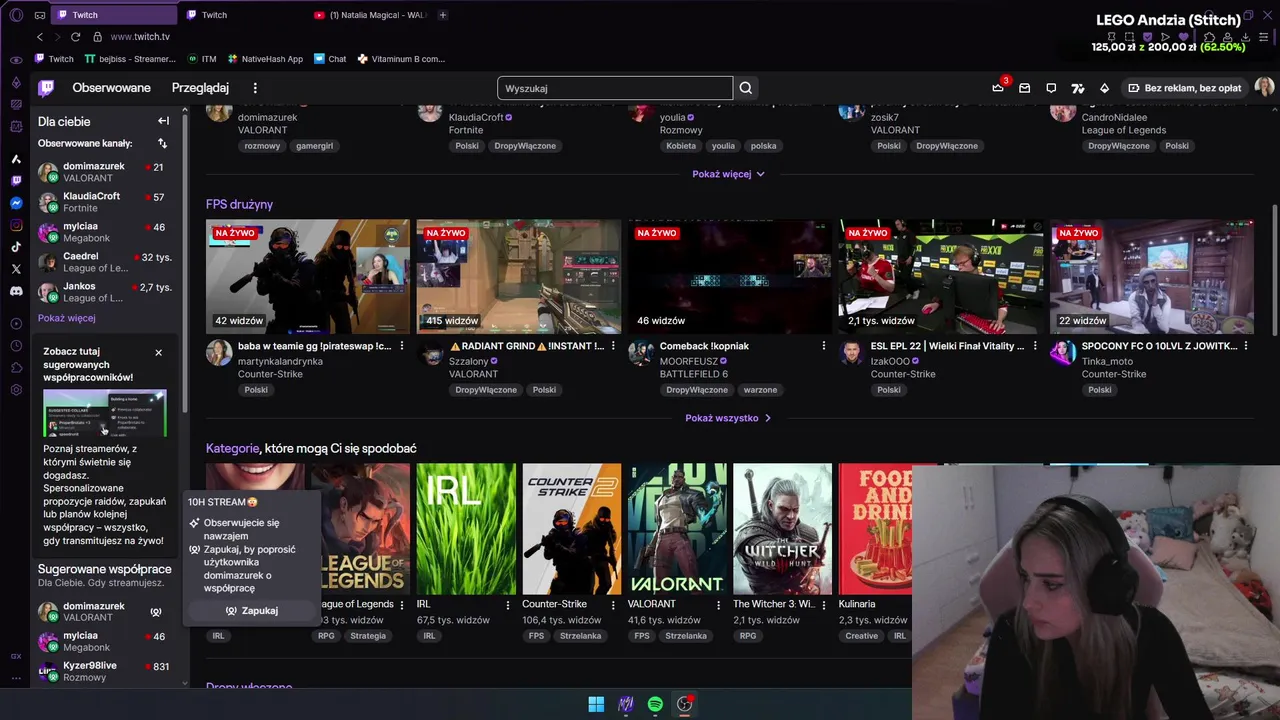Reload the page in browser
Viewport: 1280px width, 720px height.
75,37
